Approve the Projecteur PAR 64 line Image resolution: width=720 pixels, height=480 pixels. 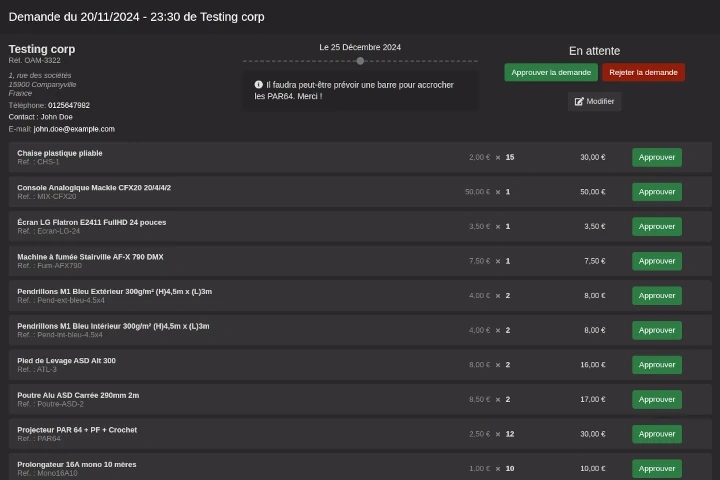click(x=656, y=434)
